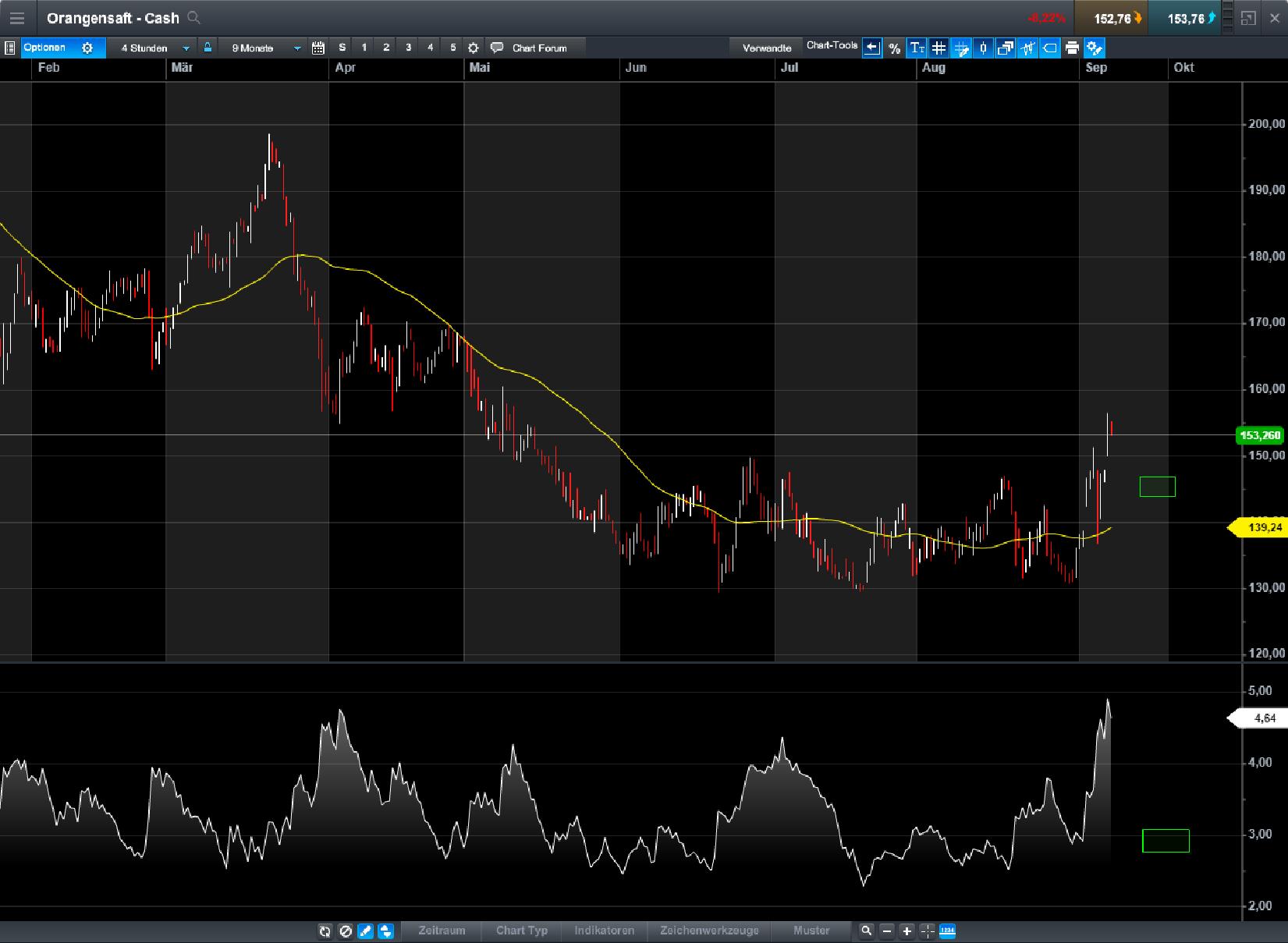The image size is (1288, 943).
Task: Open the calendar date picker
Action: [318, 48]
